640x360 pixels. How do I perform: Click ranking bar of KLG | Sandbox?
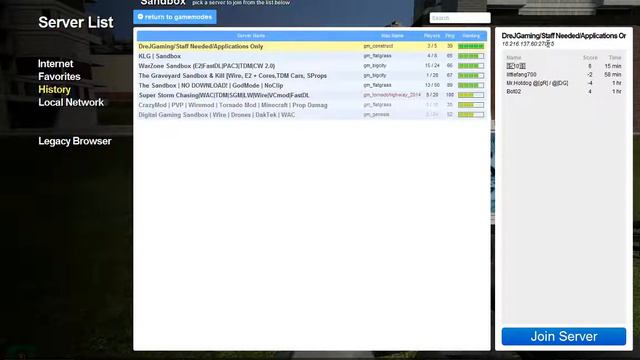[x=471, y=56]
